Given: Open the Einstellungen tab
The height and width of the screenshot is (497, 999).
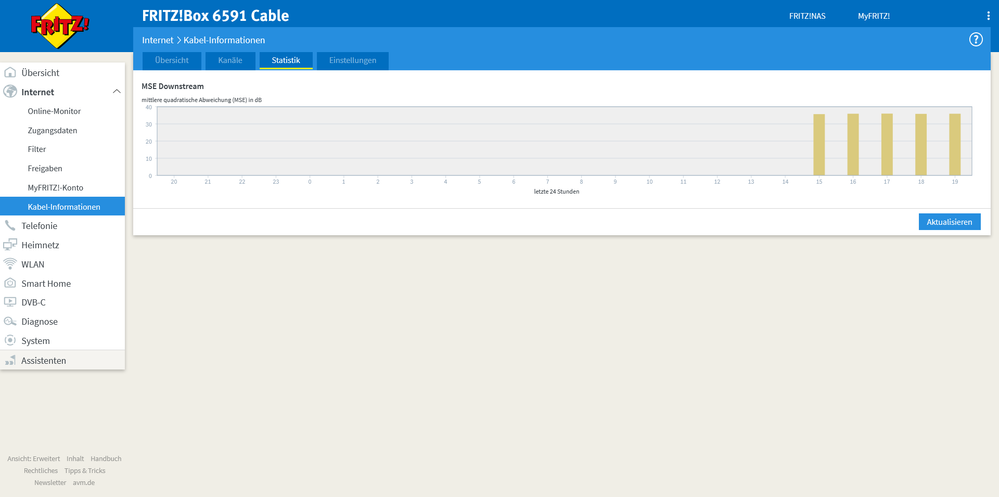Looking at the screenshot, I should pos(352,61).
